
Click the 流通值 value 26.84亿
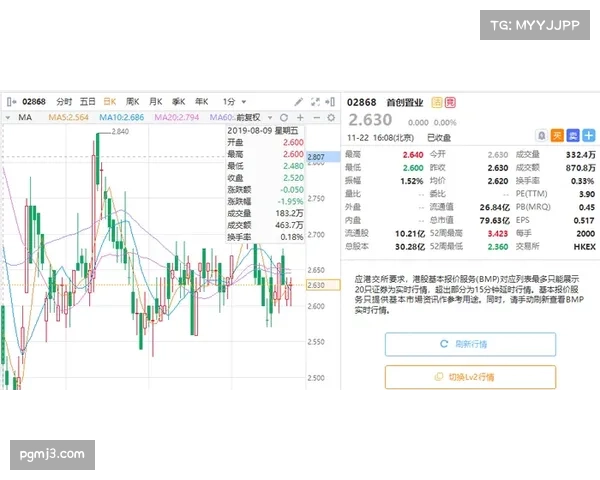(495, 207)
